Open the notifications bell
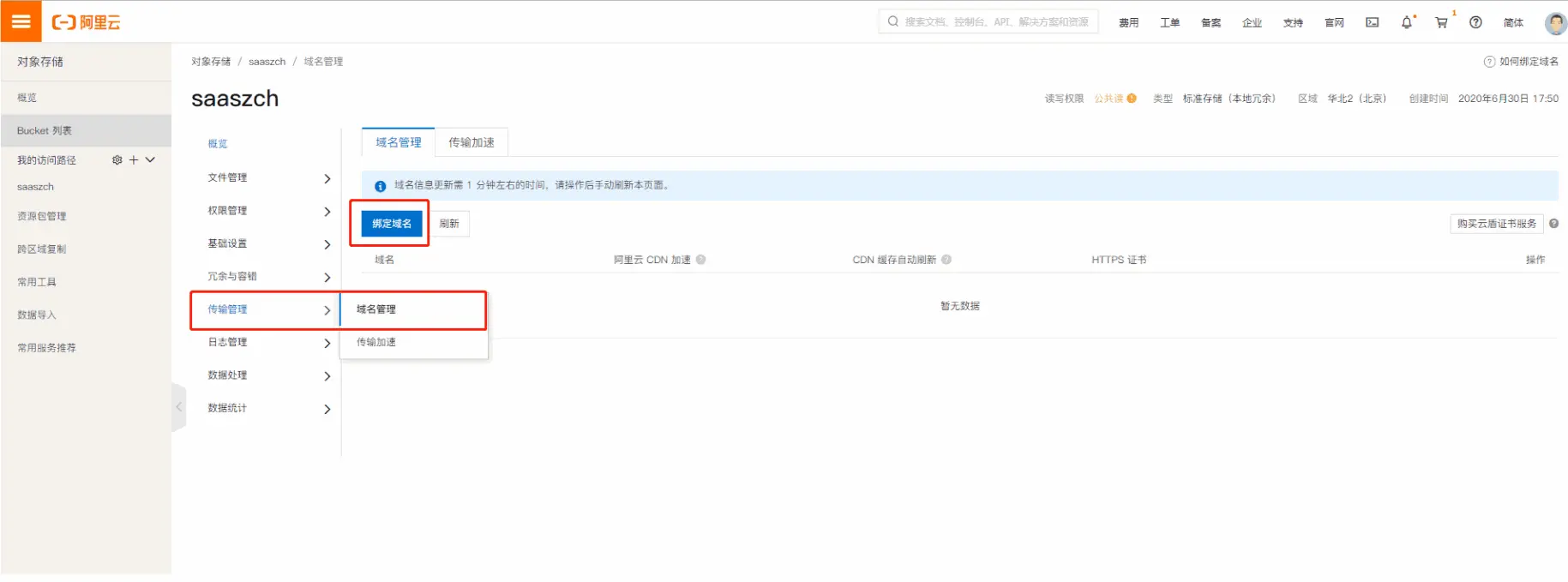 click(1406, 22)
